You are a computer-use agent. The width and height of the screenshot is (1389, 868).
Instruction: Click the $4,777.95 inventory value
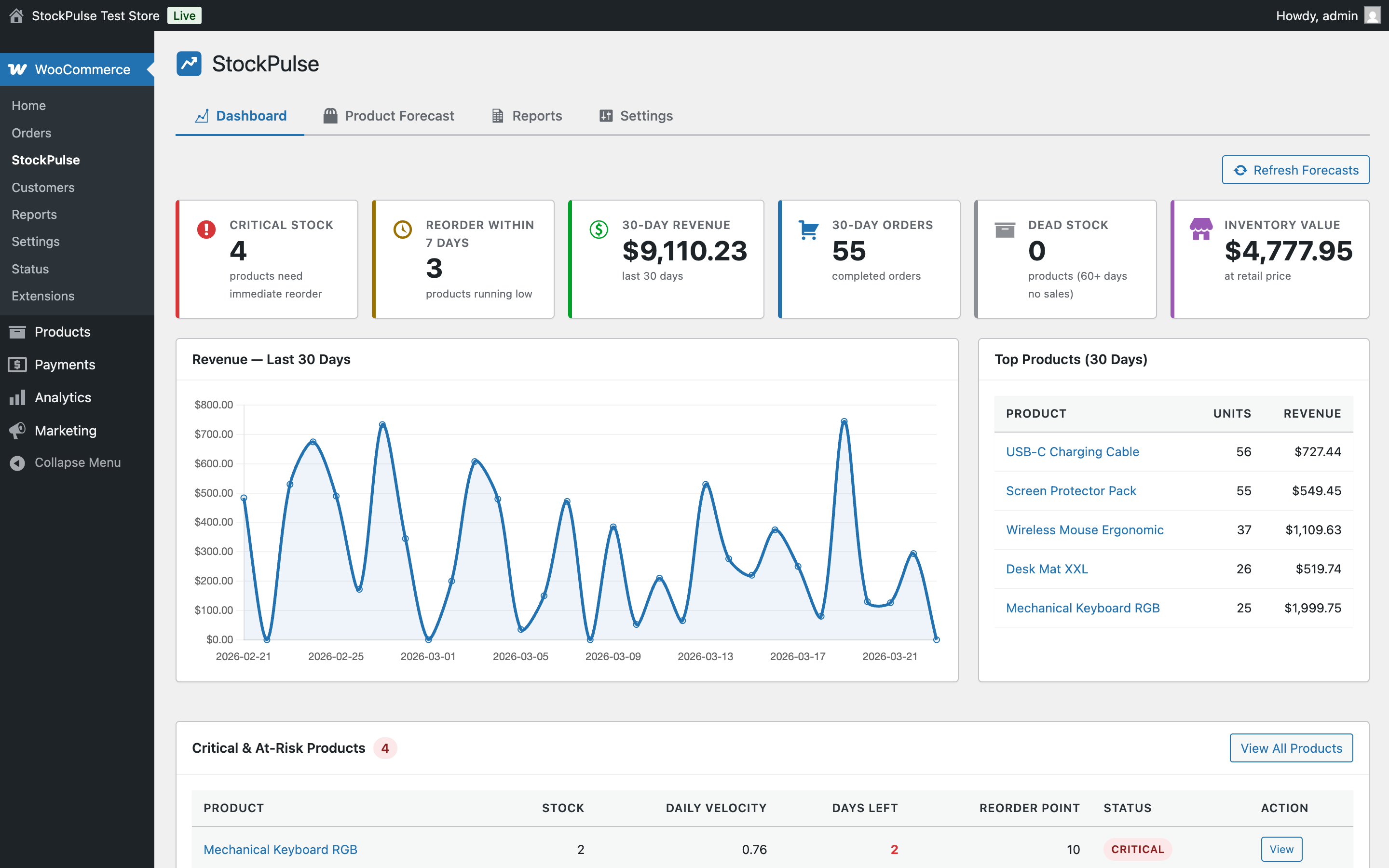1289,251
